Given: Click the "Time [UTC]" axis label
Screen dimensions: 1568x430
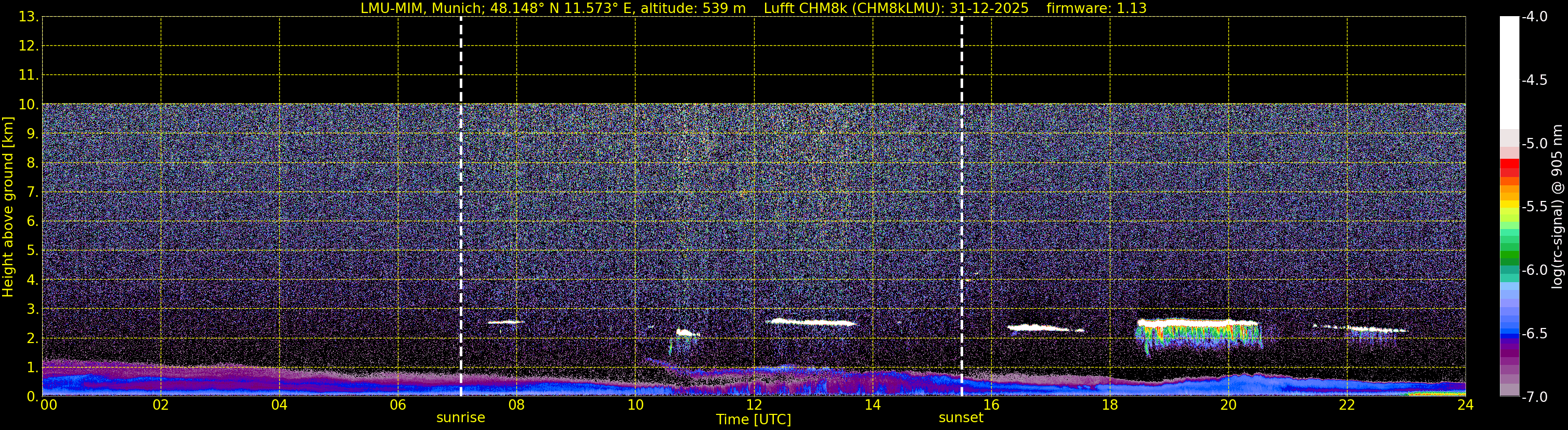Looking at the screenshot, I should pyautogui.click(x=754, y=420).
